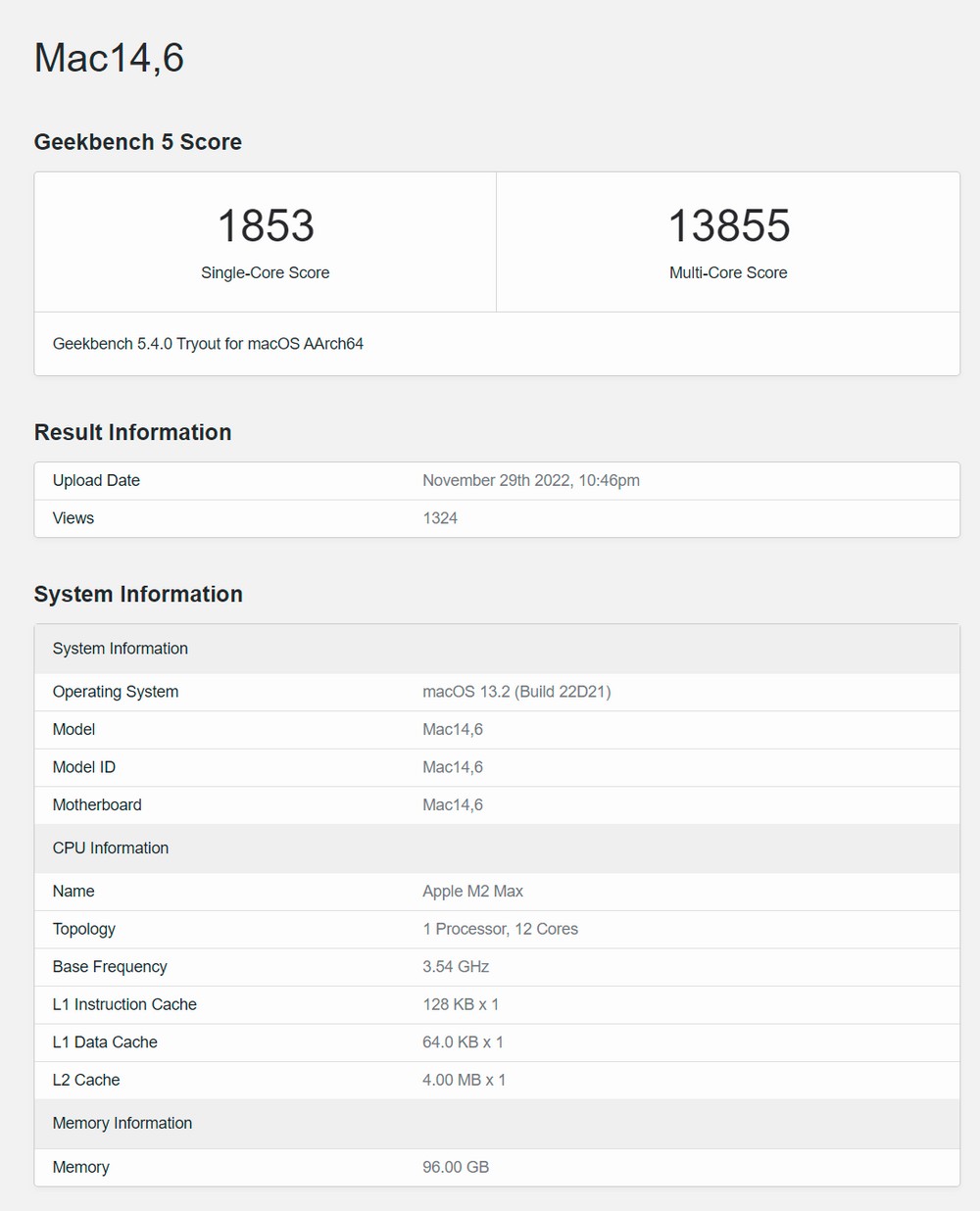This screenshot has width=980, height=1211.
Task: Click the Motherboard value Mac14,6
Action: [453, 805]
